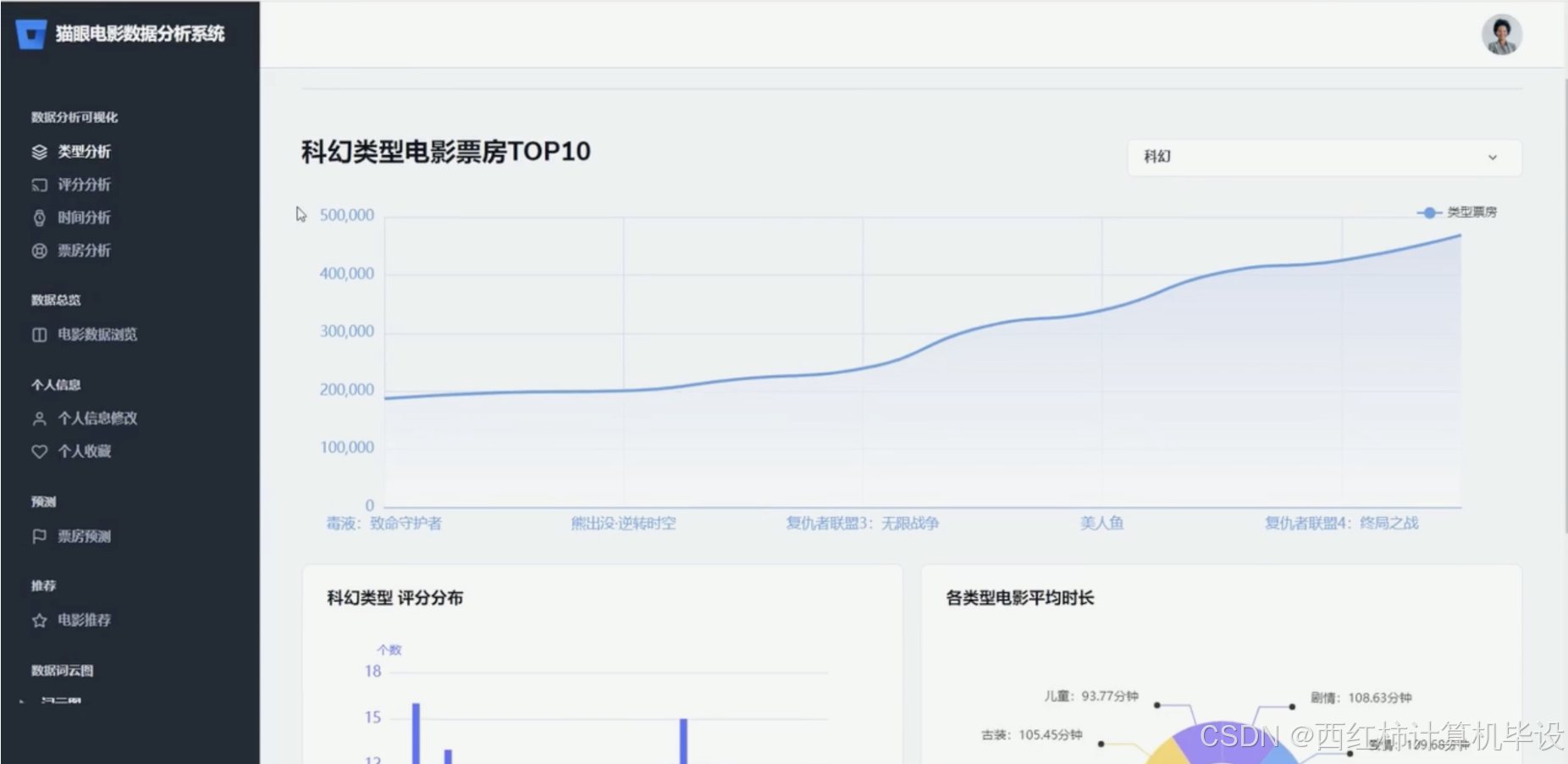Click the 剧情: 108.63分钟 pie label
The height and width of the screenshot is (764, 1568).
coord(1361,698)
